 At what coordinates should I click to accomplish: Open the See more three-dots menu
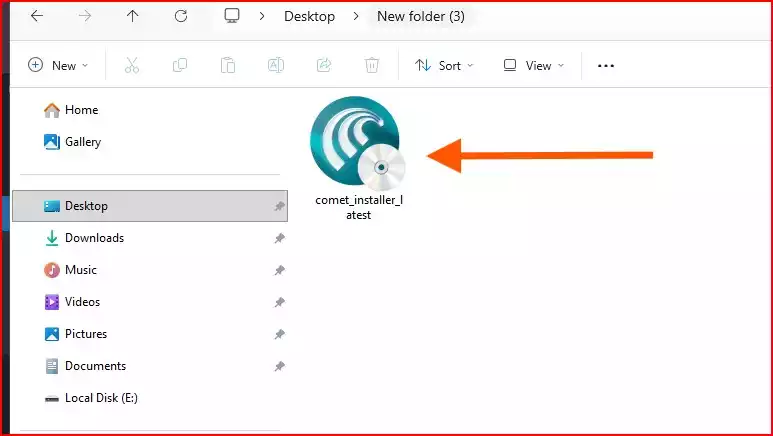605,66
